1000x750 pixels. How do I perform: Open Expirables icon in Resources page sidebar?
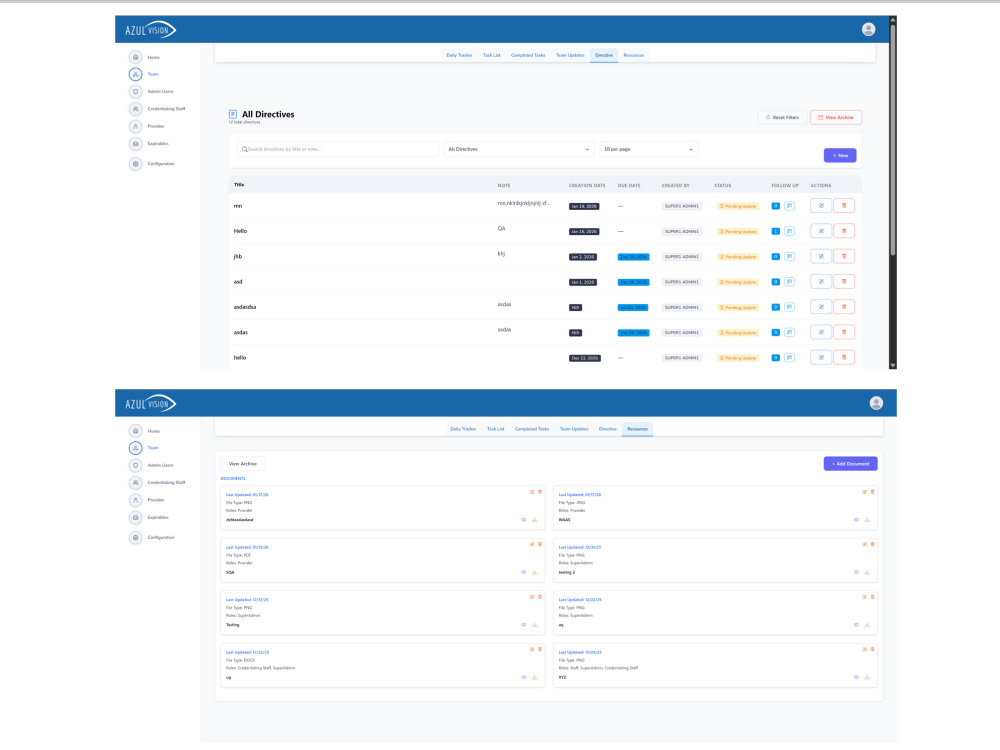(x=135, y=517)
